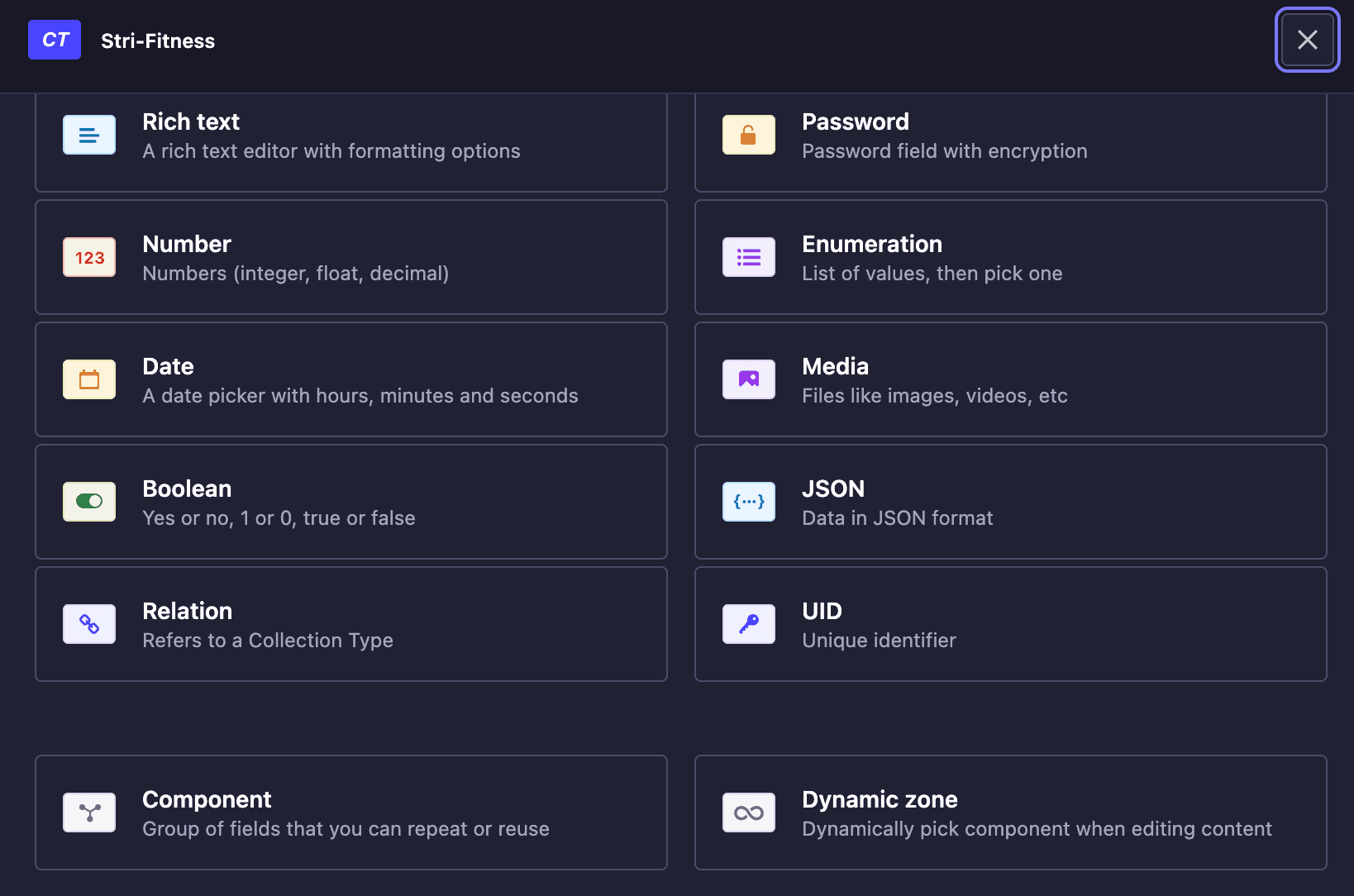The image size is (1354, 896).
Task: Add a Number field
Action: coord(351,257)
